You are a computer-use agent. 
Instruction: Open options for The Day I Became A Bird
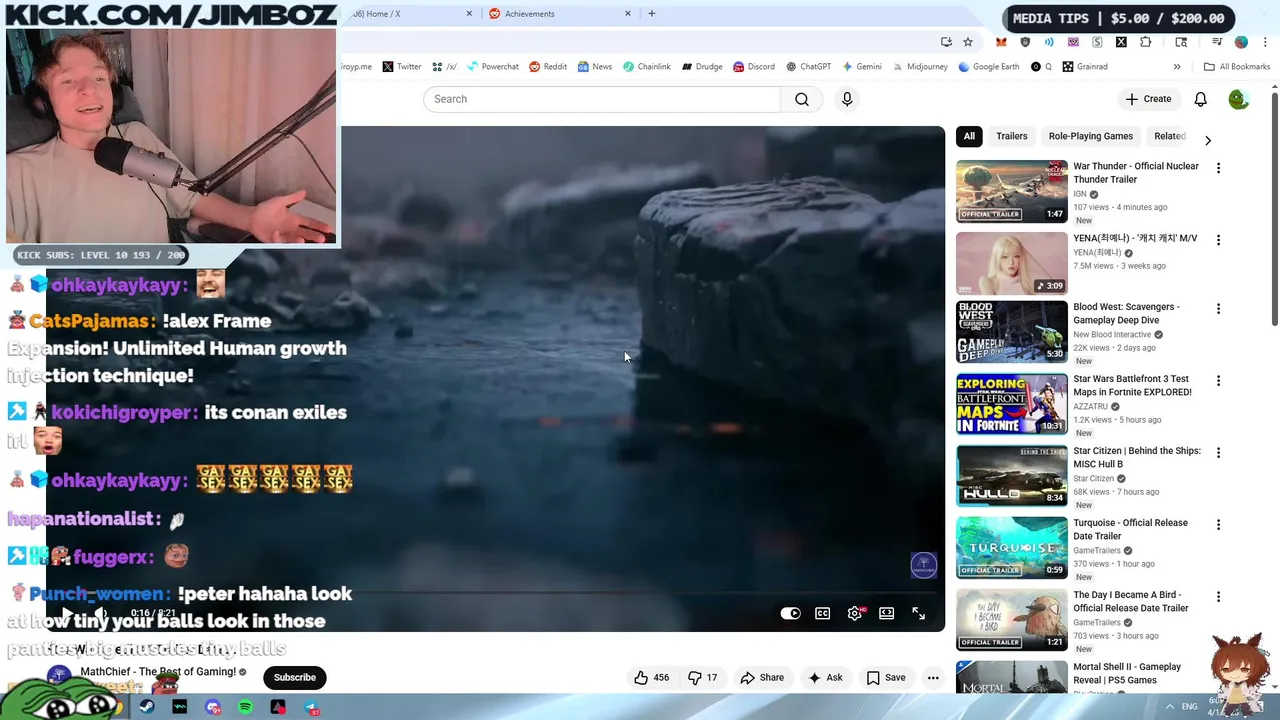[1218, 597]
